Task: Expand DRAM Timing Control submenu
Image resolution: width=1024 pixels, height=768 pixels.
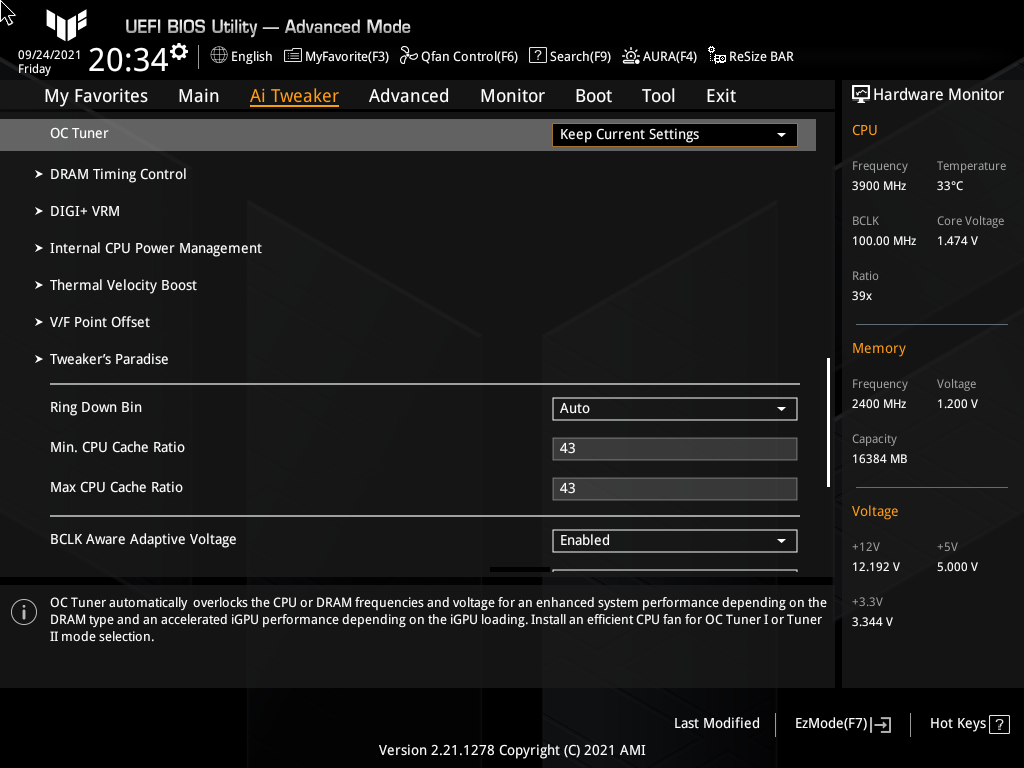Action: [x=118, y=174]
